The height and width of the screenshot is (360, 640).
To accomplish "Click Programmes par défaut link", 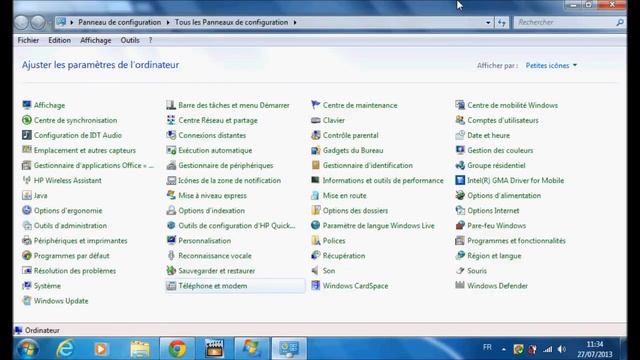I will [71, 256].
